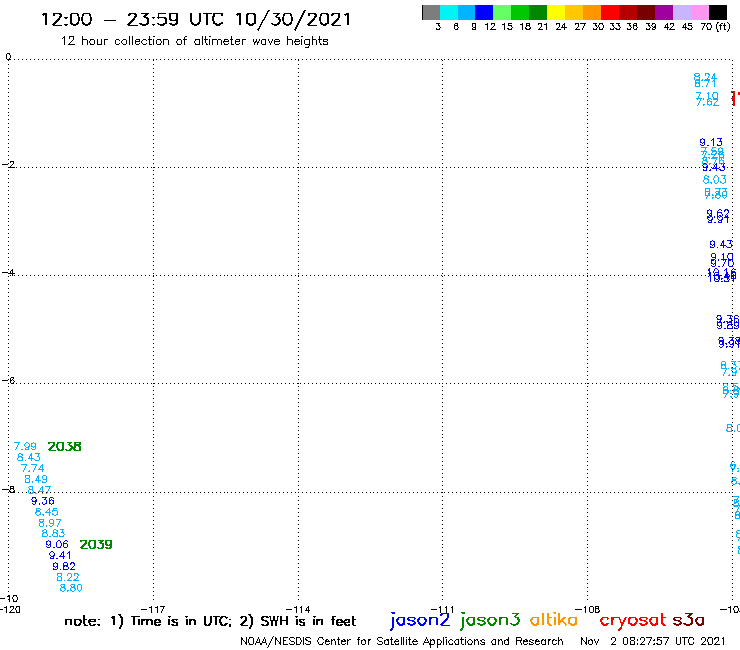
Task: Select the -10 latitude axis label
Action: point(9,599)
